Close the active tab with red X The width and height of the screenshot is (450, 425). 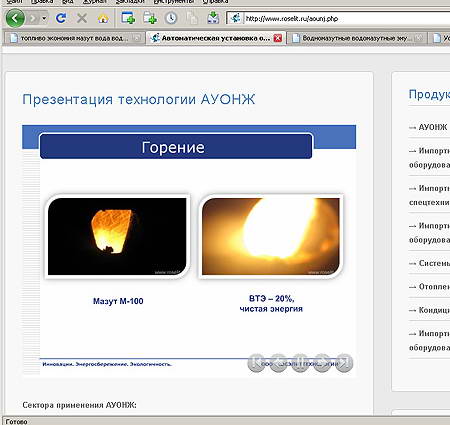[278, 38]
